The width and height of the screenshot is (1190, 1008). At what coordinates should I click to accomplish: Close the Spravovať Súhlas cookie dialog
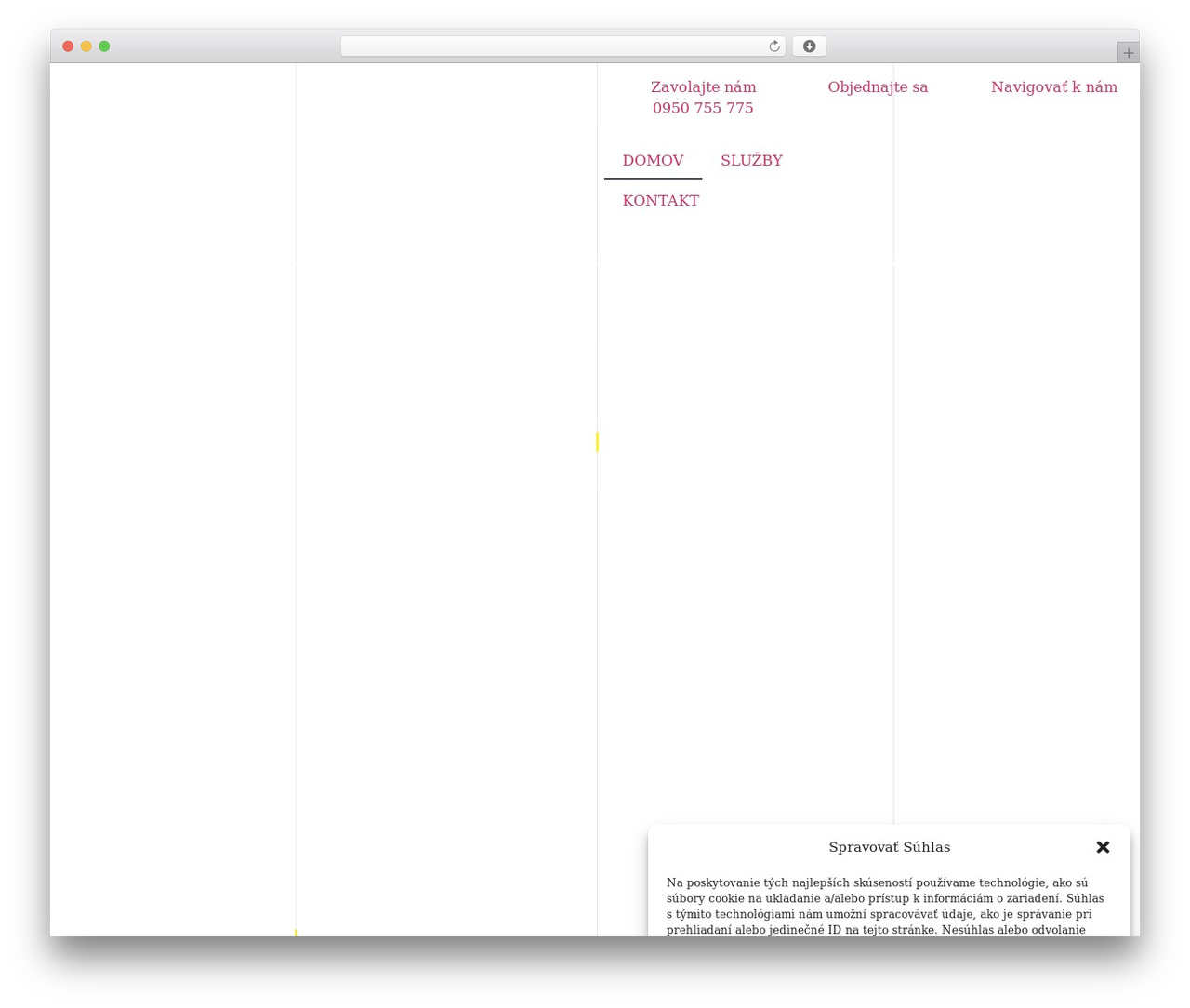[1103, 847]
